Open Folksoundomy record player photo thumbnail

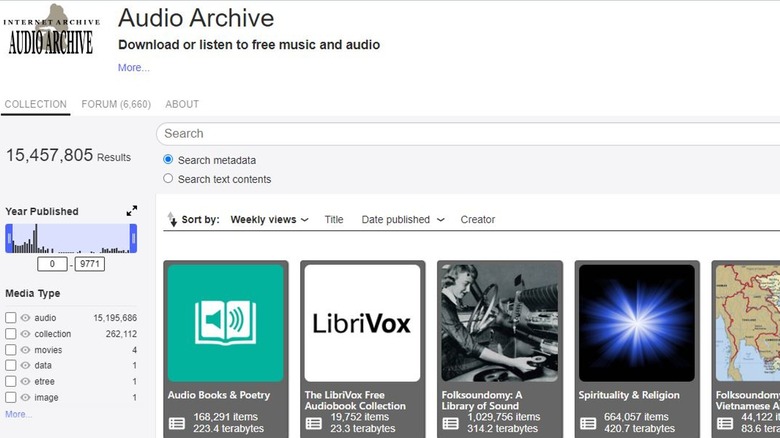pos(499,323)
